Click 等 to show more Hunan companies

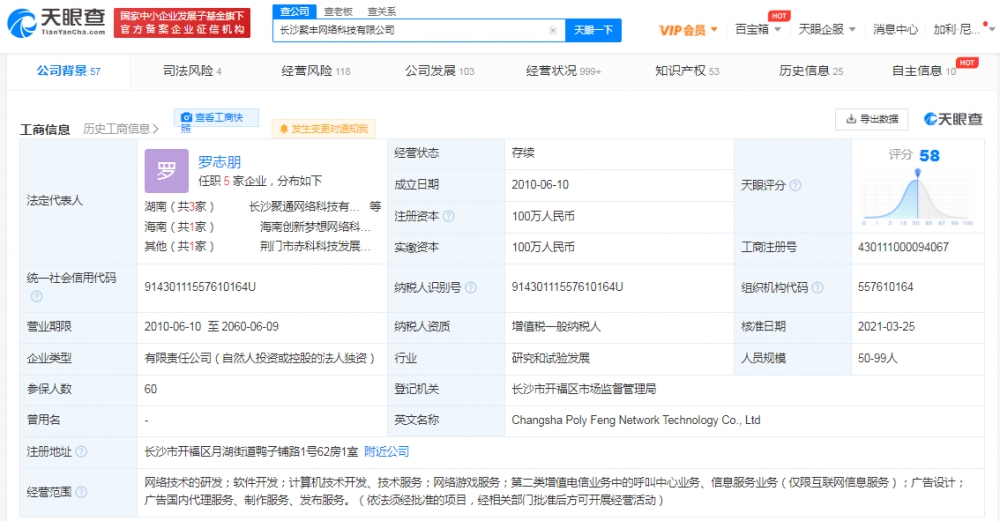tap(375, 207)
